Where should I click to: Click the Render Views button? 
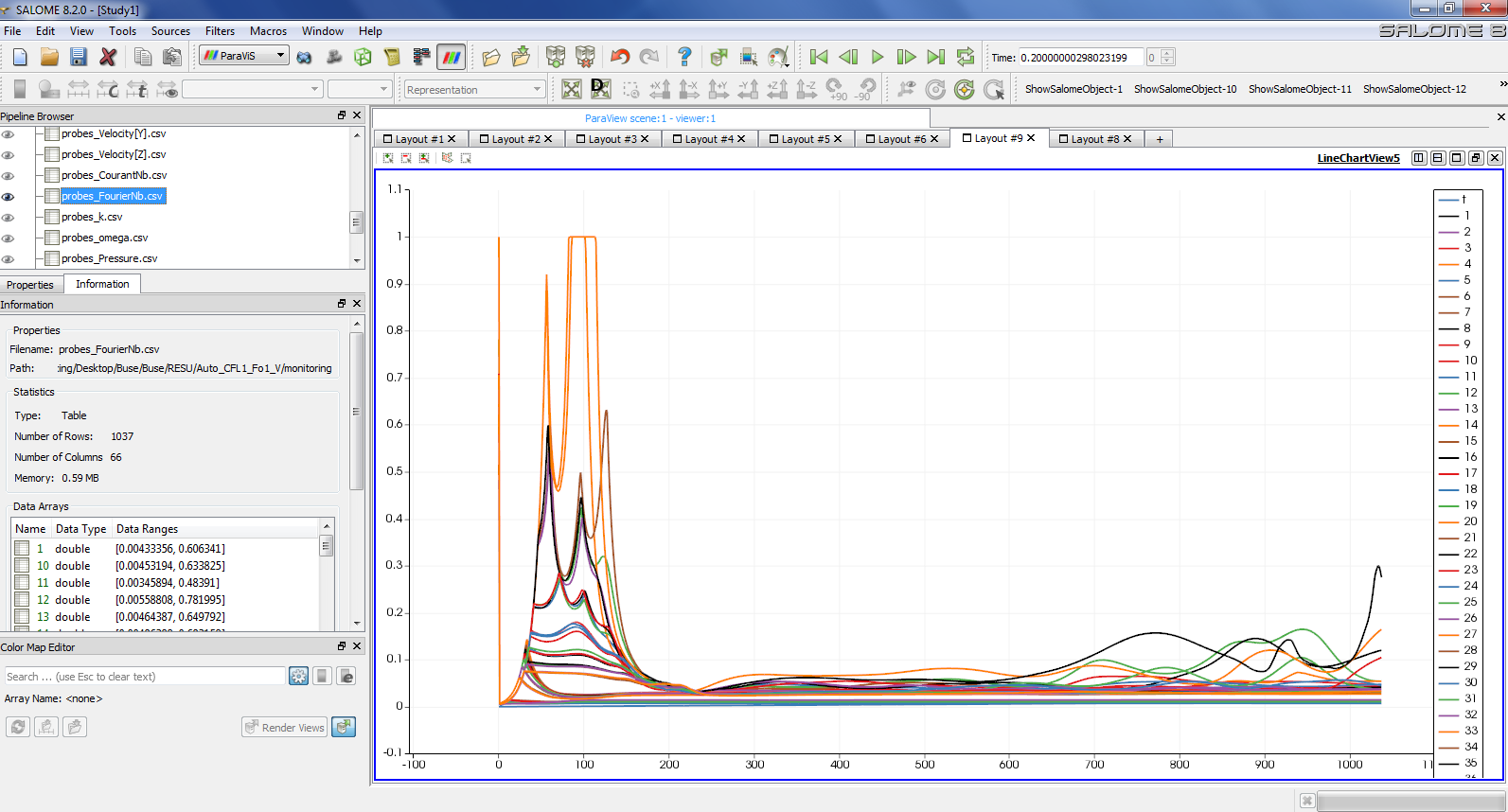coord(284,728)
